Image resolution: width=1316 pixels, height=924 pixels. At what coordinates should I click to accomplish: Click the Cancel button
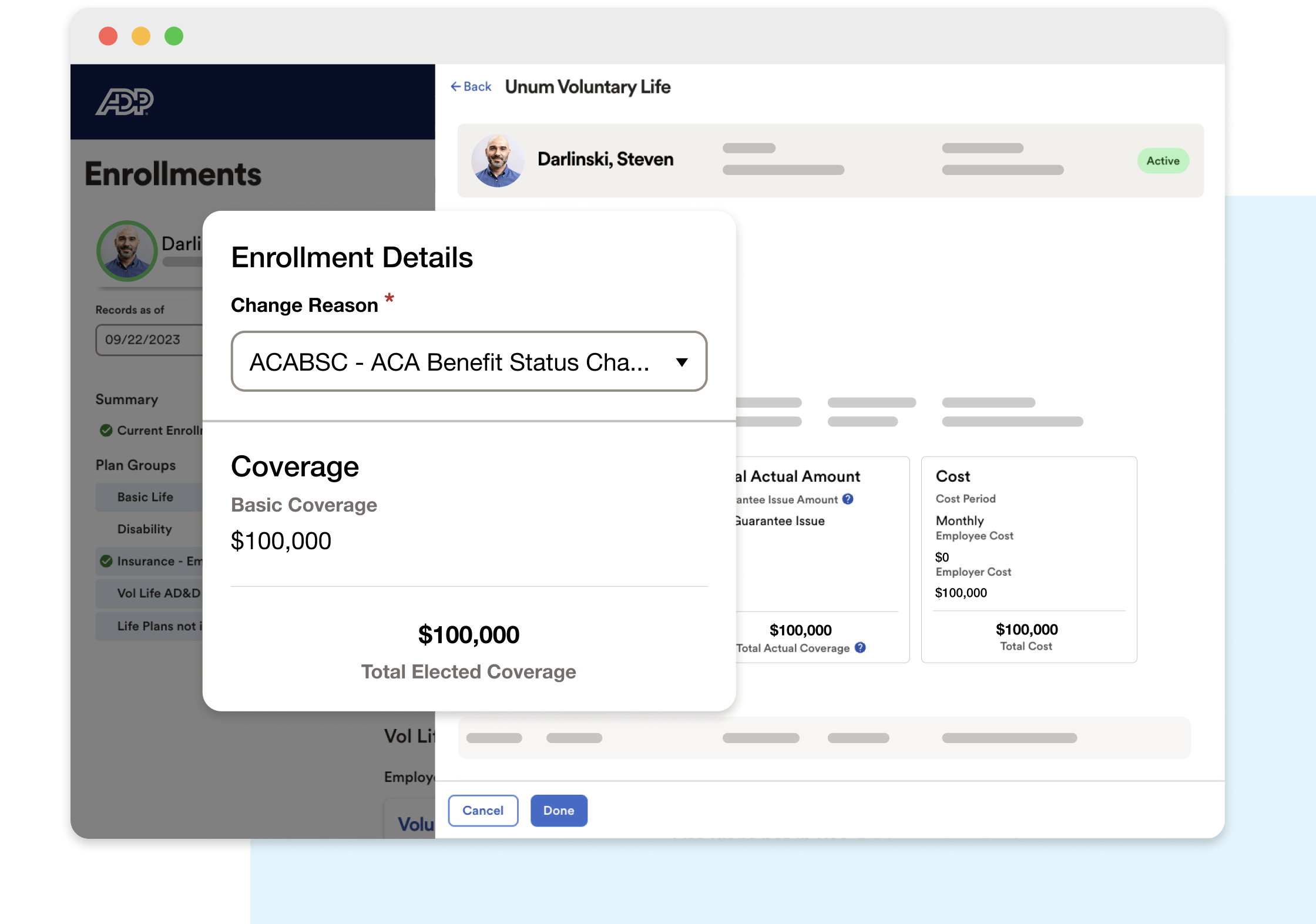[482, 811]
